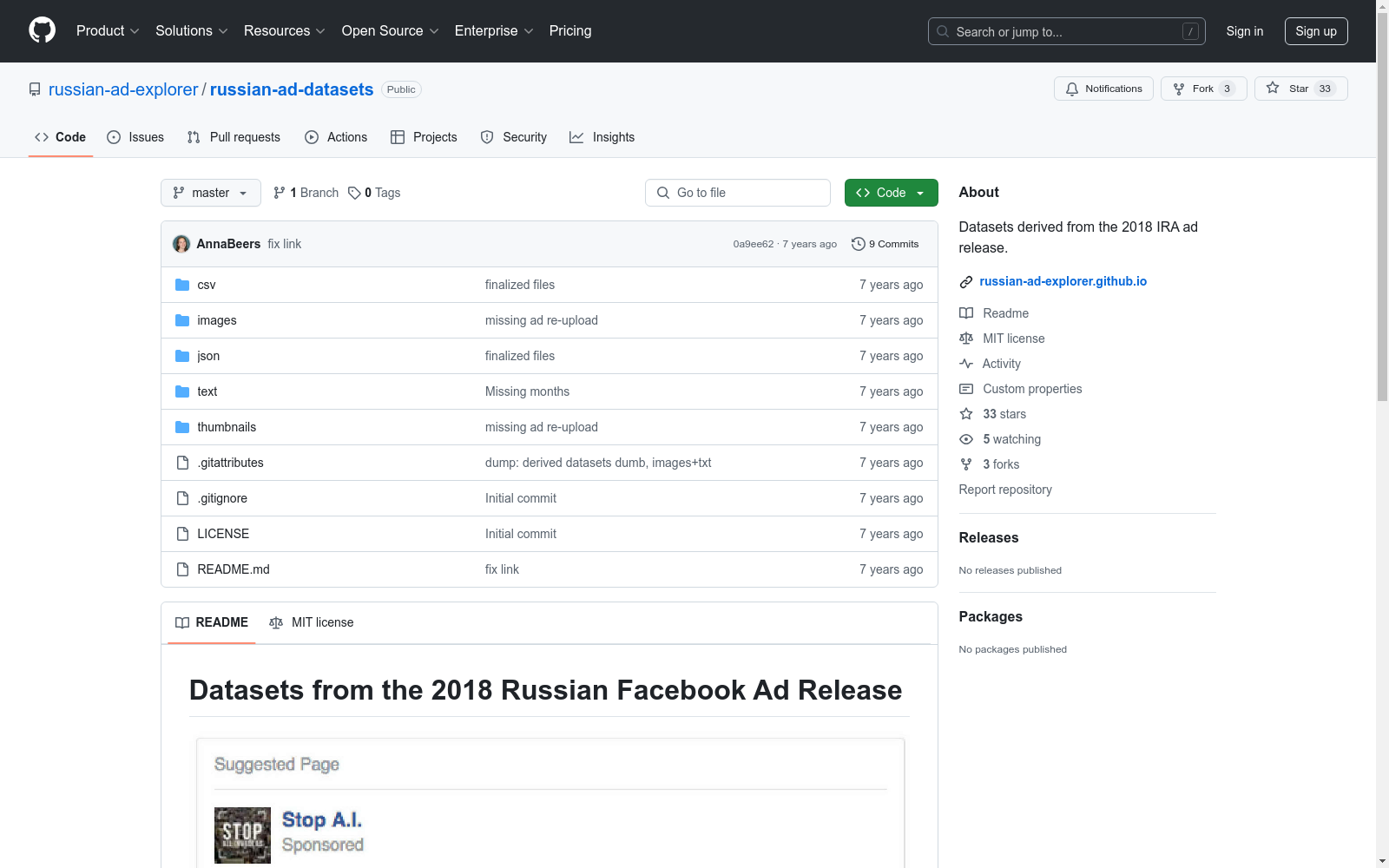Click the LICENSE file icon
This screenshot has height=868, width=1389.
coord(182,534)
